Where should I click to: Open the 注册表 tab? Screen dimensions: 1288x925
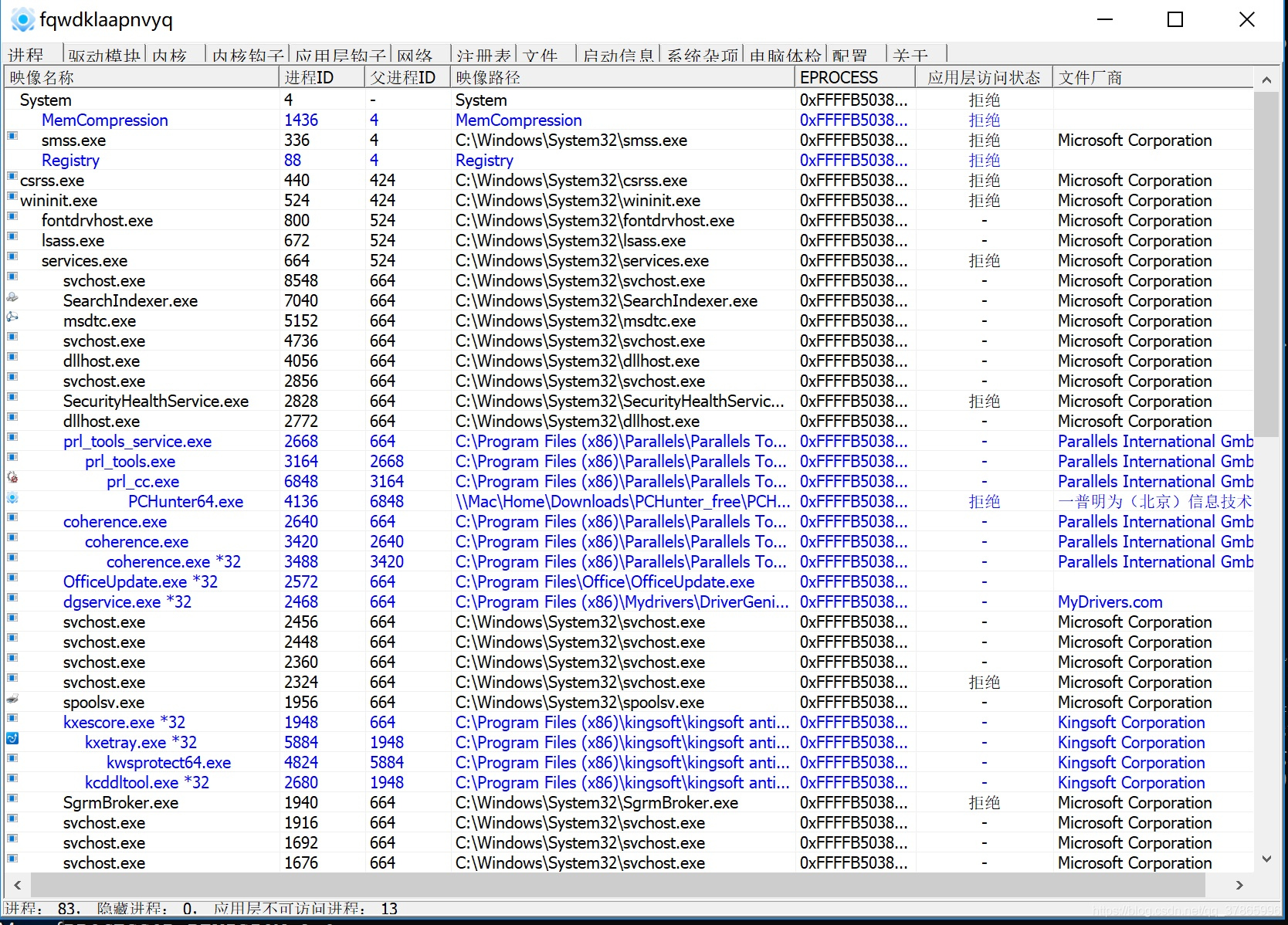483,55
